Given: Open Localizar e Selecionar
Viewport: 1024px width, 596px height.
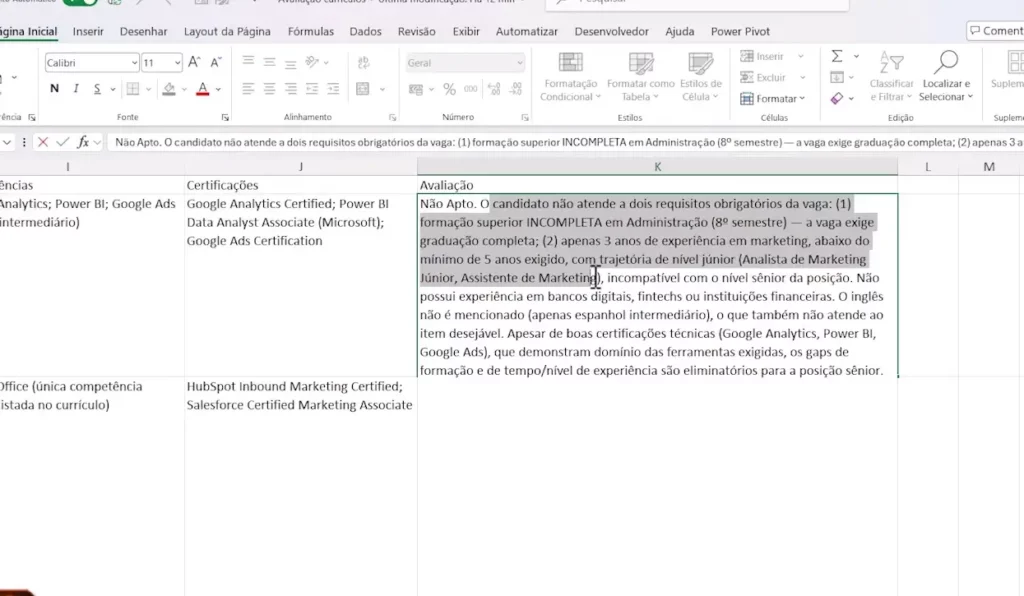Looking at the screenshot, I should click(946, 77).
